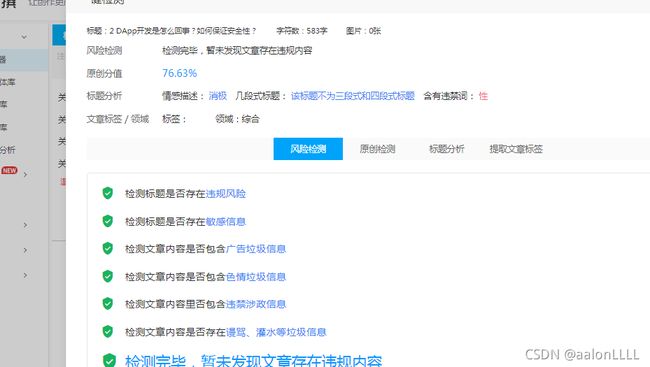Viewport: 650px width, 367px height.
Task: Click the green shield beside 色情垃圾信息 check
Action: (108, 276)
